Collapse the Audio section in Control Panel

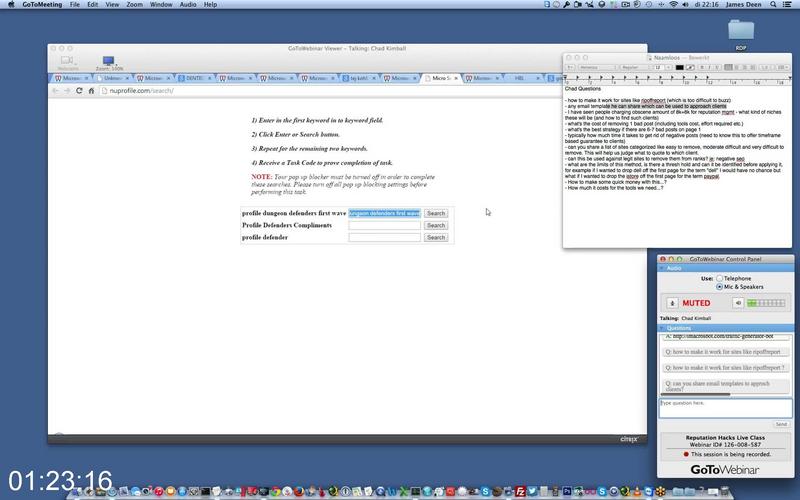pyautogui.click(x=662, y=268)
